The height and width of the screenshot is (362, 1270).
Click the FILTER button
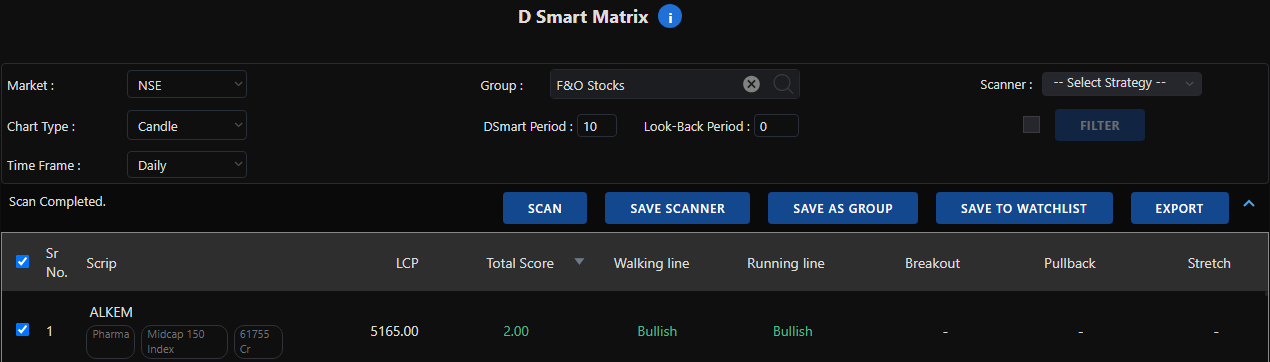click(x=1100, y=125)
